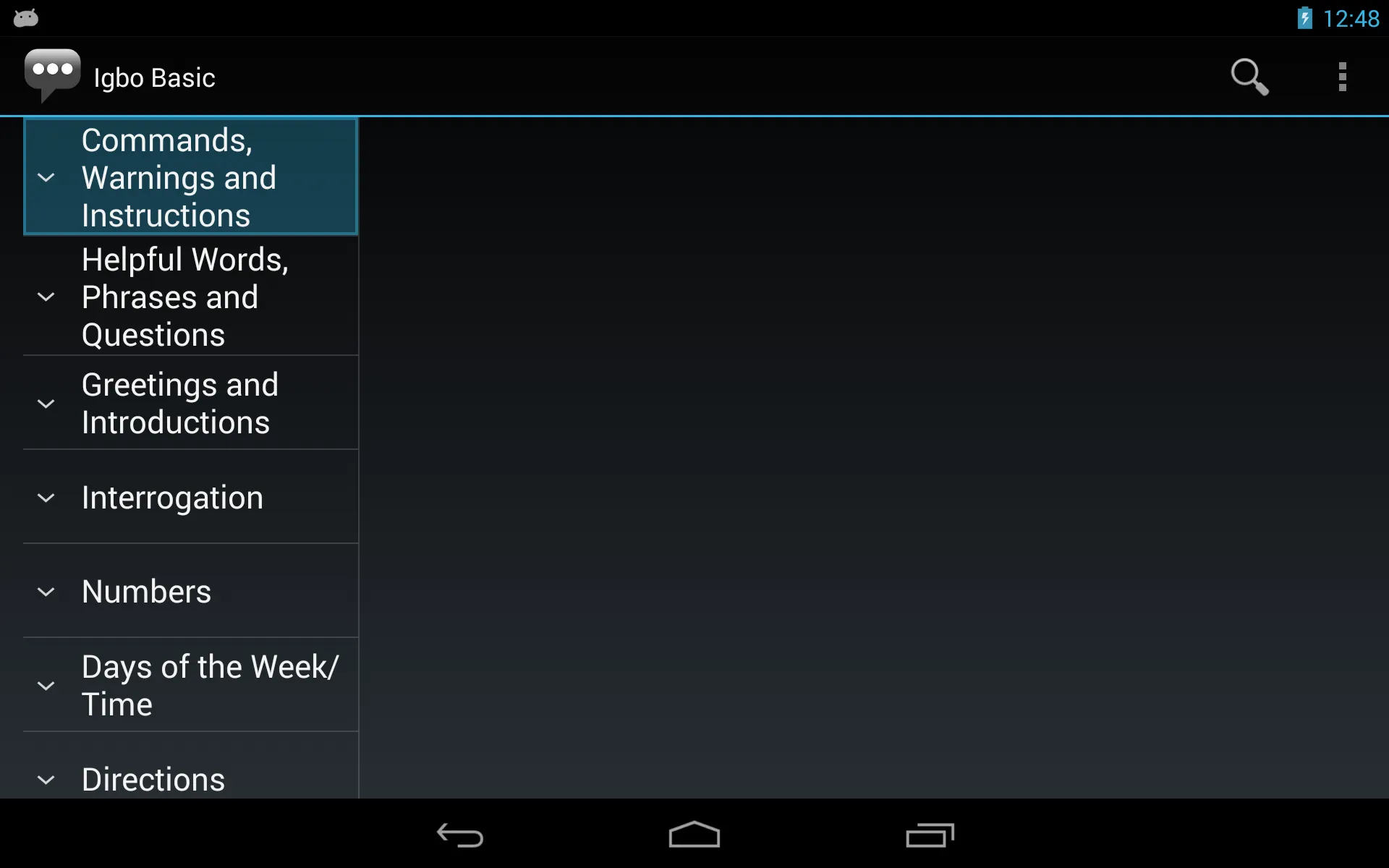Select the Directions category
The image size is (1389, 868).
click(x=190, y=778)
